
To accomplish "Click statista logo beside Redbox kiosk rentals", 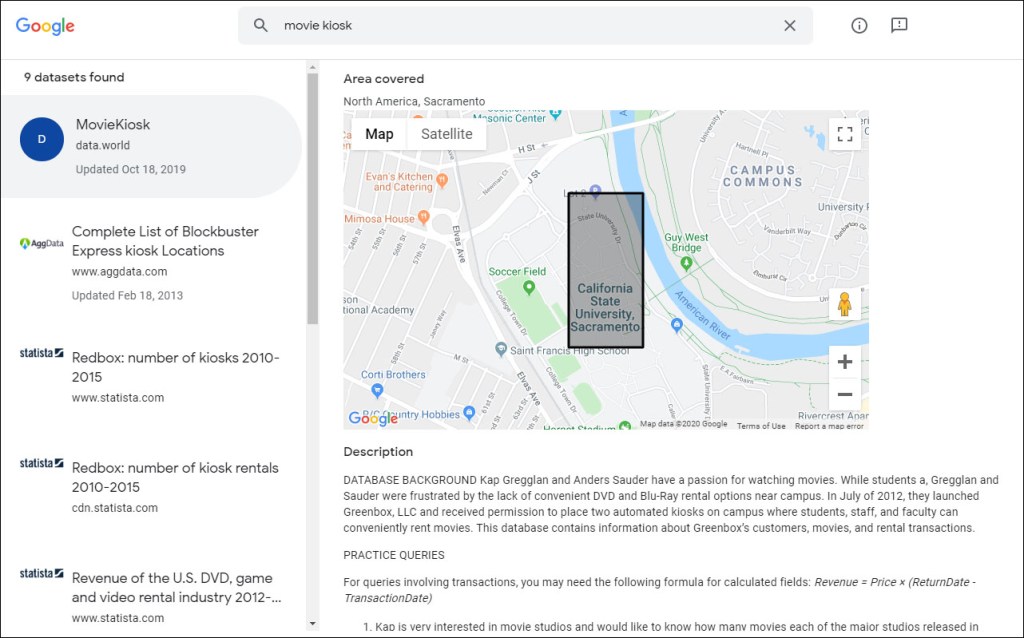I will [x=42, y=463].
